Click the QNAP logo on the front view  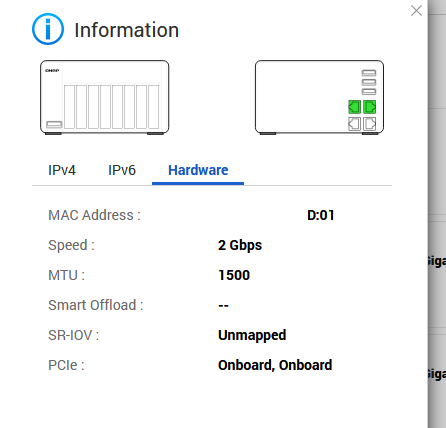pos(52,71)
